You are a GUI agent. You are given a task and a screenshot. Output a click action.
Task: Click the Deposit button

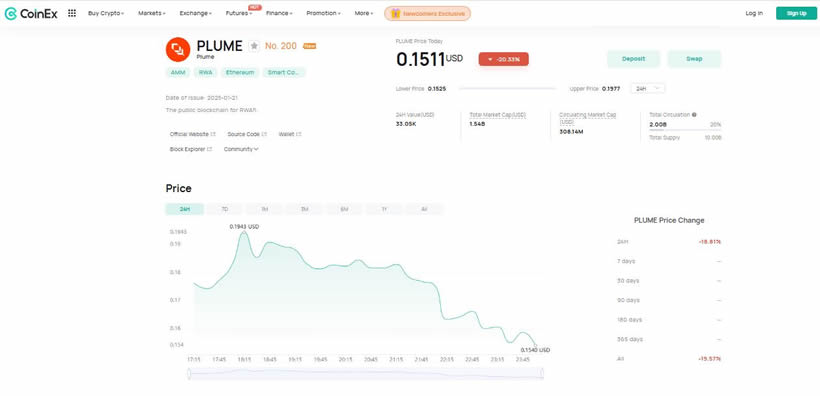click(x=633, y=59)
